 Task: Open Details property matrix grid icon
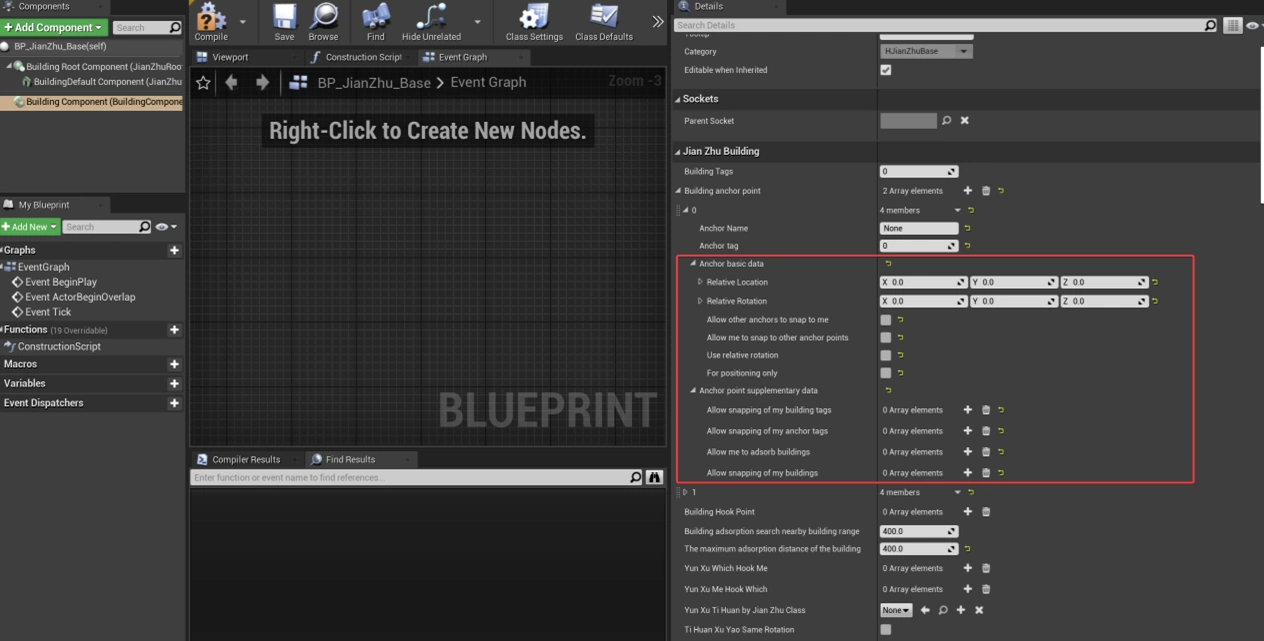coord(1233,25)
